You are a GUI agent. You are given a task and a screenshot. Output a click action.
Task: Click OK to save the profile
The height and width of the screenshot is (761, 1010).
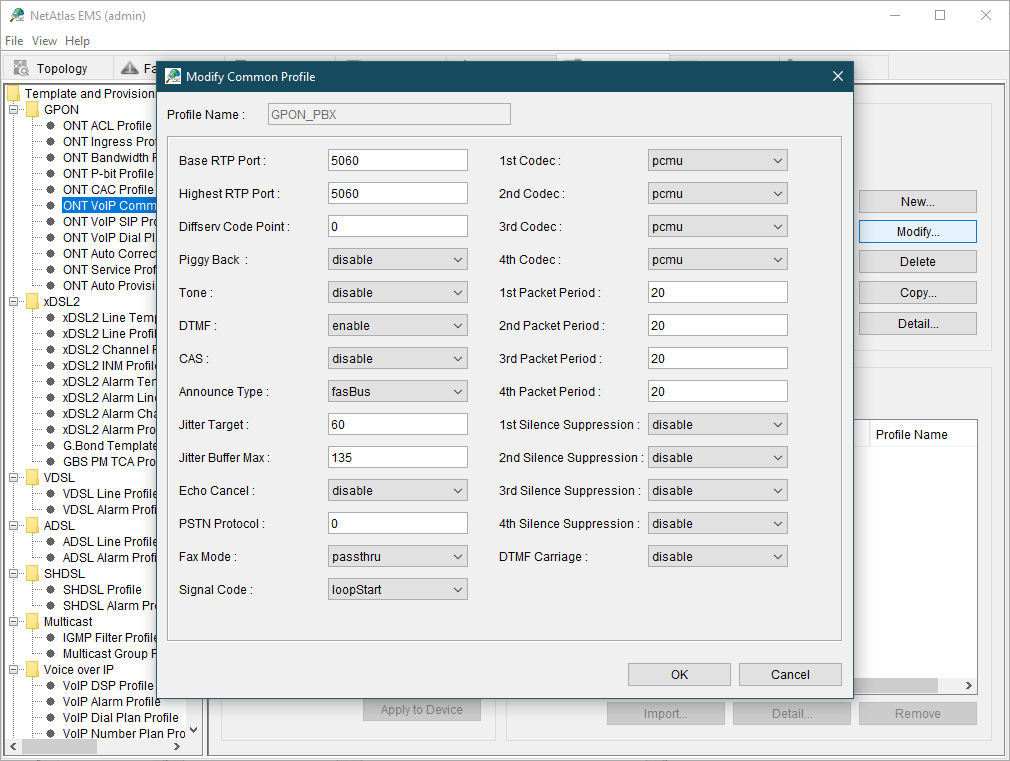point(679,675)
